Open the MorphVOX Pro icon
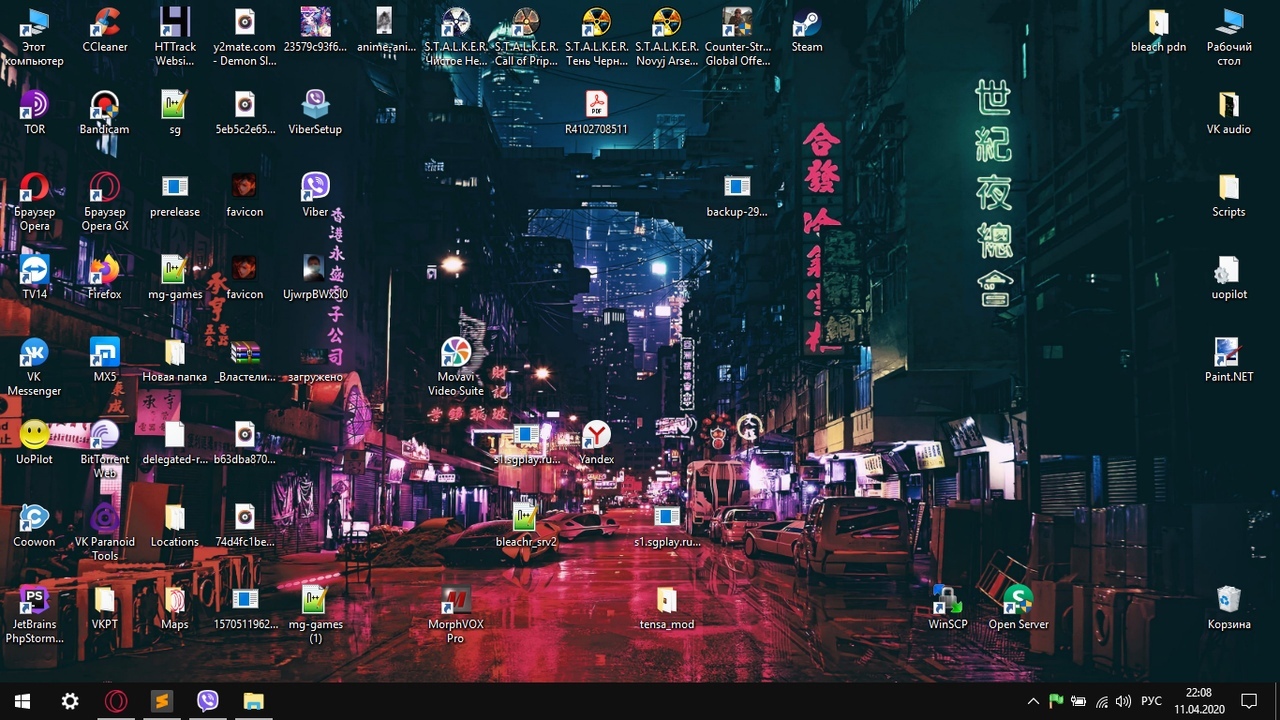The width and height of the screenshot is (1280, 720). (456, 601)
